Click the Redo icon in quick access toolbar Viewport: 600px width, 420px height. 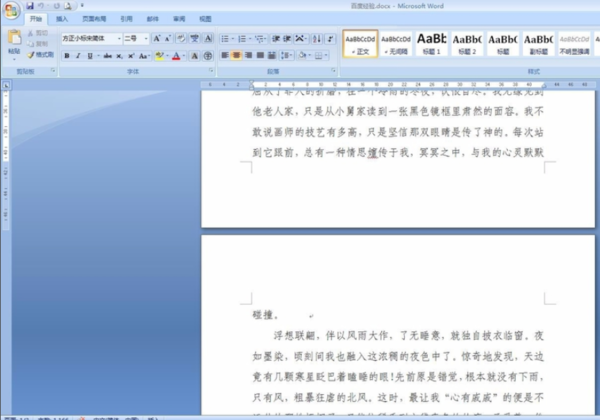57,6
